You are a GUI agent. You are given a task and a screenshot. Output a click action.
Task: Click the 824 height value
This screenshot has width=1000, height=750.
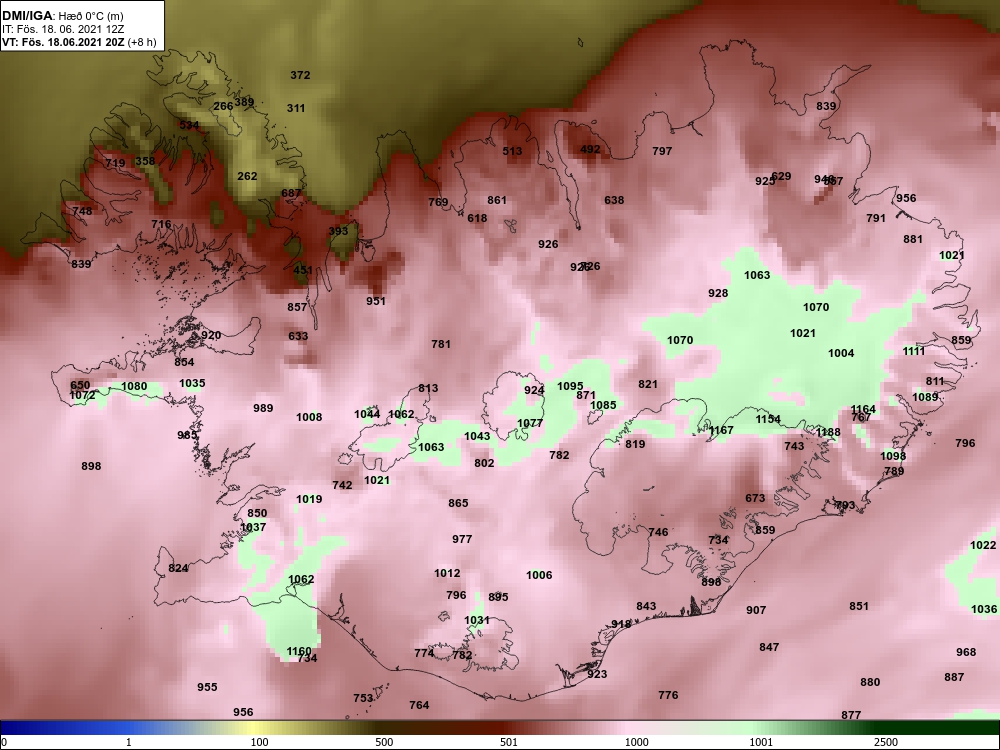(179, 568)
